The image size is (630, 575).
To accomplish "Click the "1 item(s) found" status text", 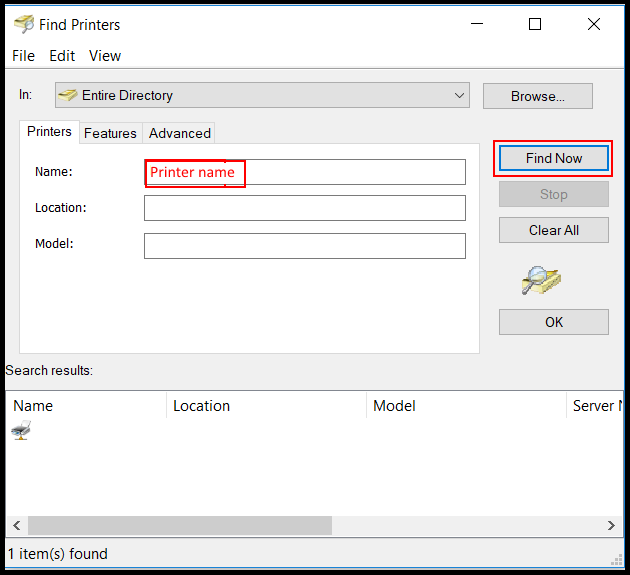I will (x=58, y=554).
